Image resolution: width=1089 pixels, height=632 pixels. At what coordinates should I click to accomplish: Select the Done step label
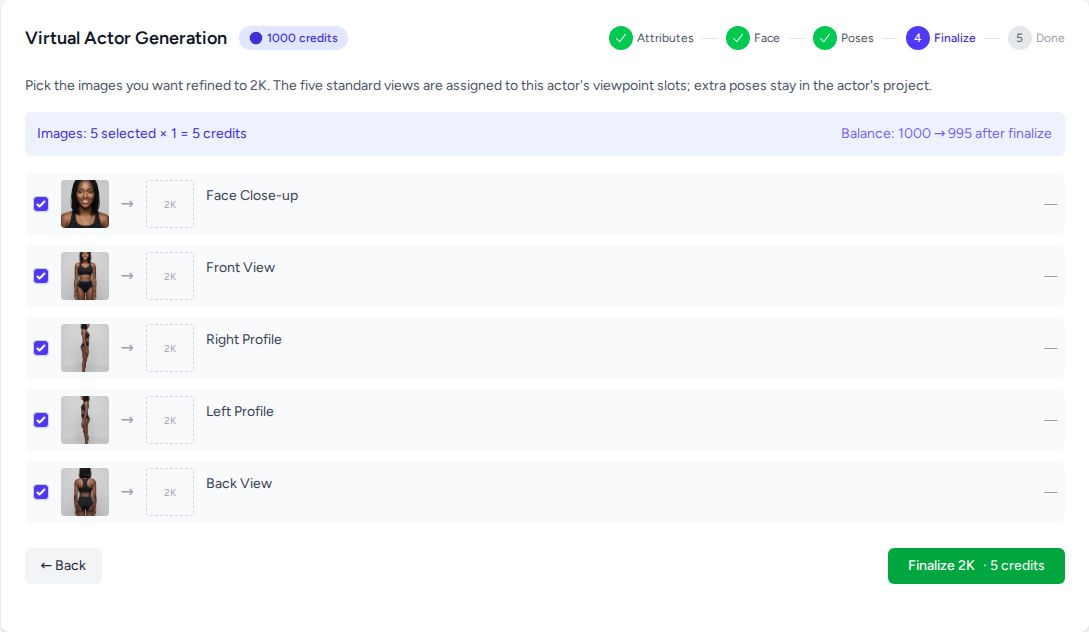point(1050,38)
